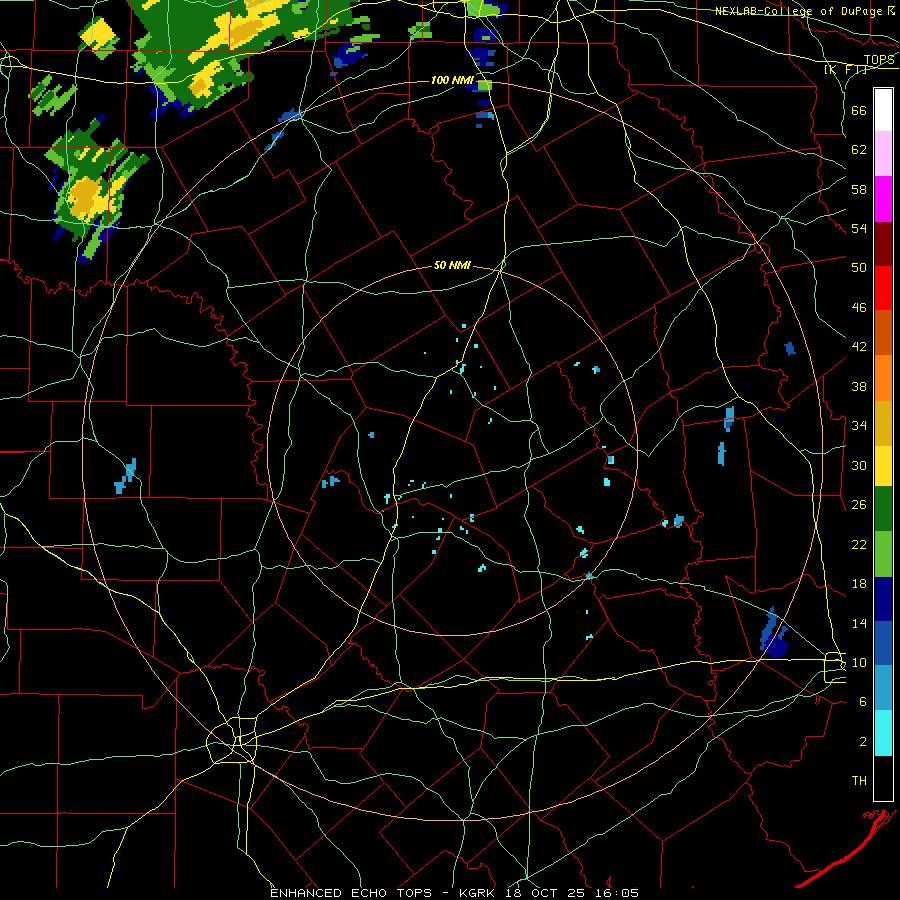Click the 62 legend value
This screenshot has height=900, width=900.
coord(859,150)
